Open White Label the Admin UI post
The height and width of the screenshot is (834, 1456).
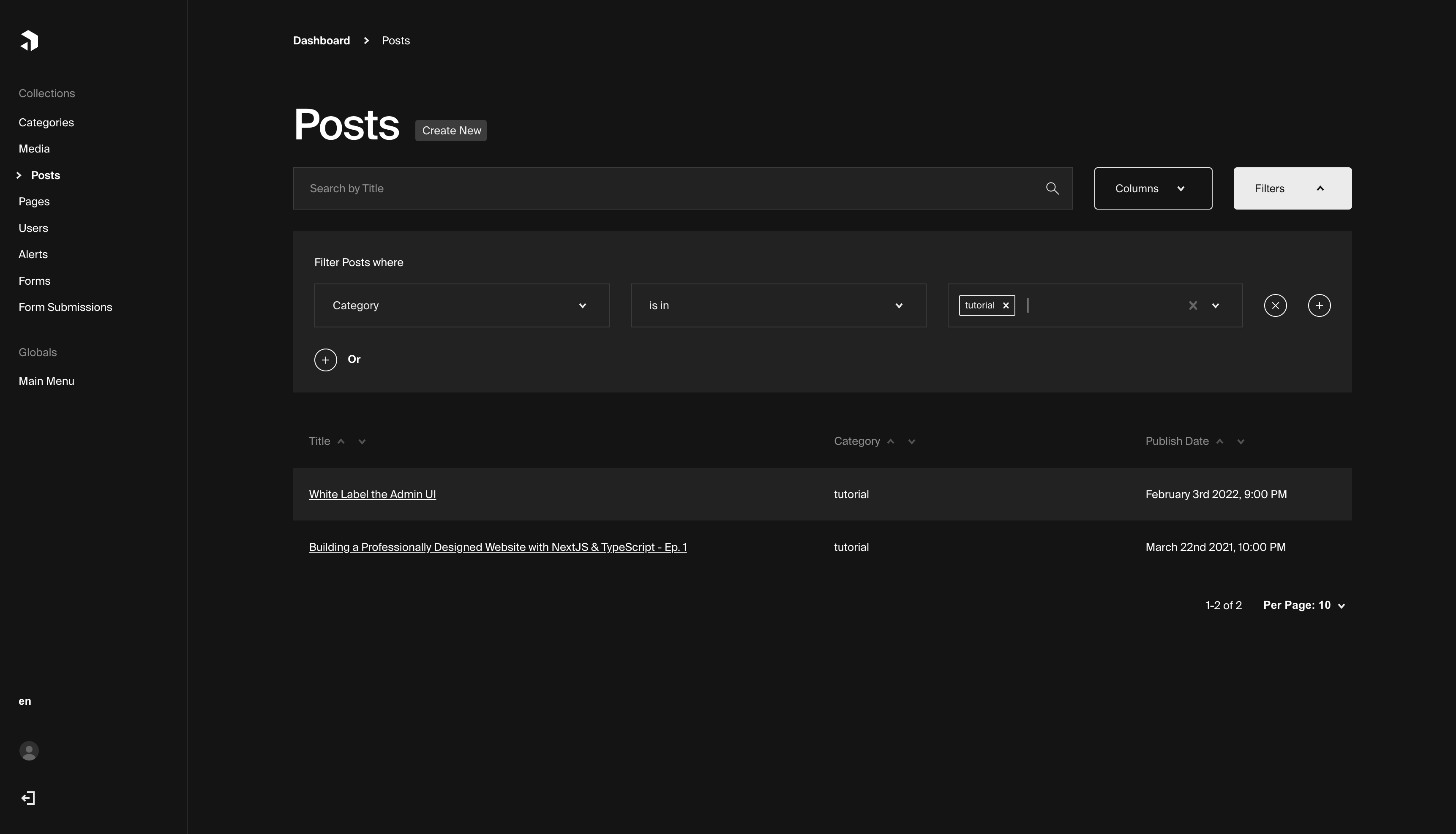(x=372, y=494)
